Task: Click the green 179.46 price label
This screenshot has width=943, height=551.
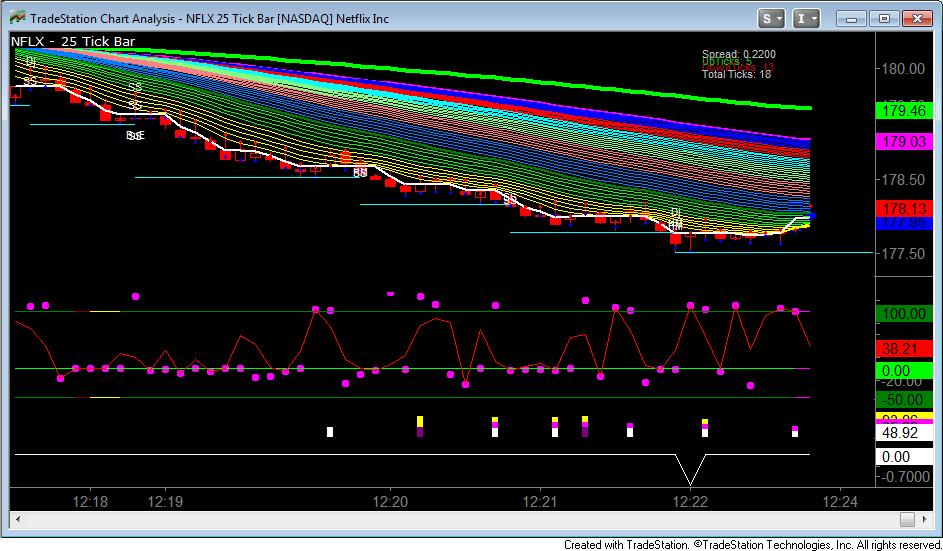Action: click(904, 111)
